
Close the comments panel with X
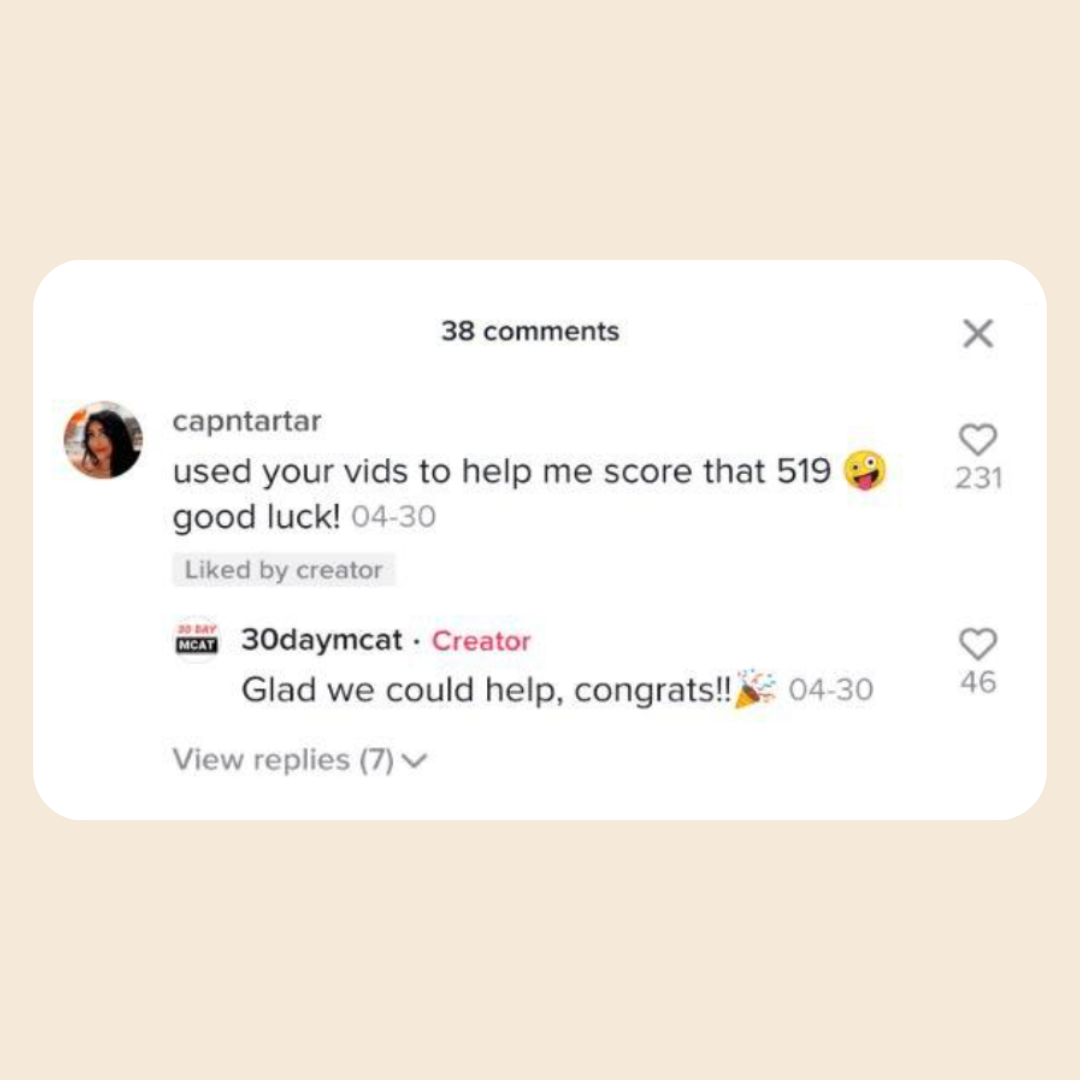pos(977,334)
